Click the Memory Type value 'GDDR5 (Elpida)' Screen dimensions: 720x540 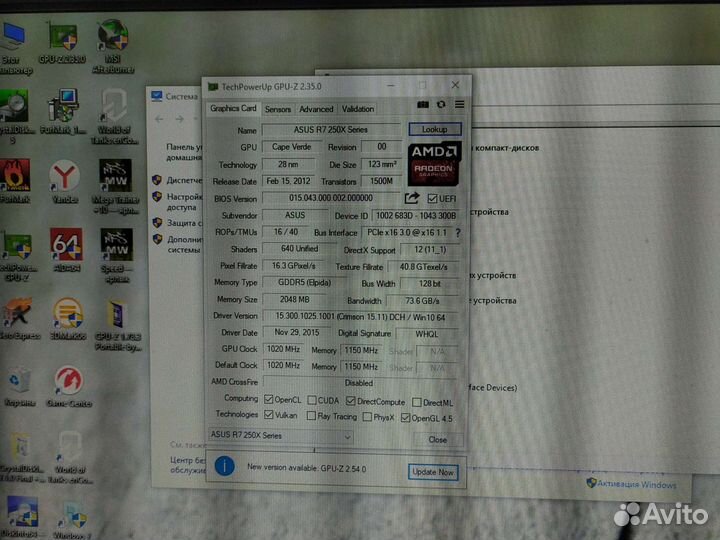(304, 282)
